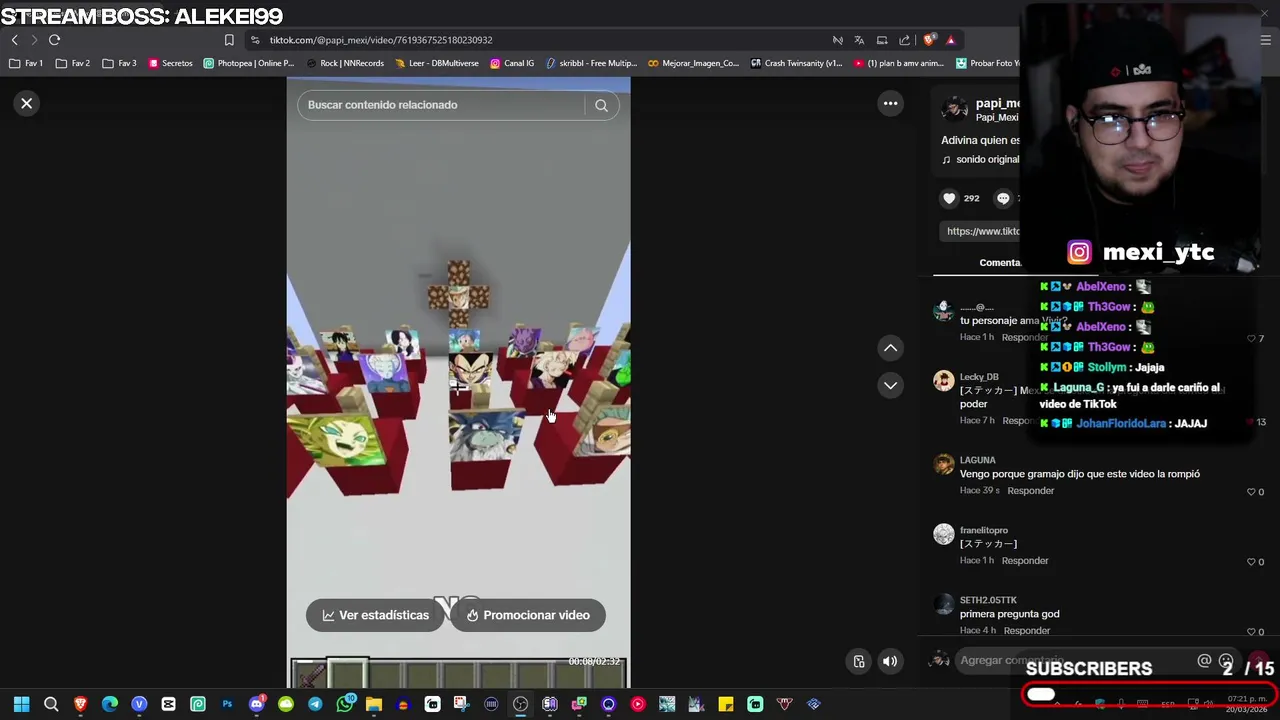The width and height of the screenshot is (1280, 720).
Task: Open Windows taskbar search
Action: point(51,704)
